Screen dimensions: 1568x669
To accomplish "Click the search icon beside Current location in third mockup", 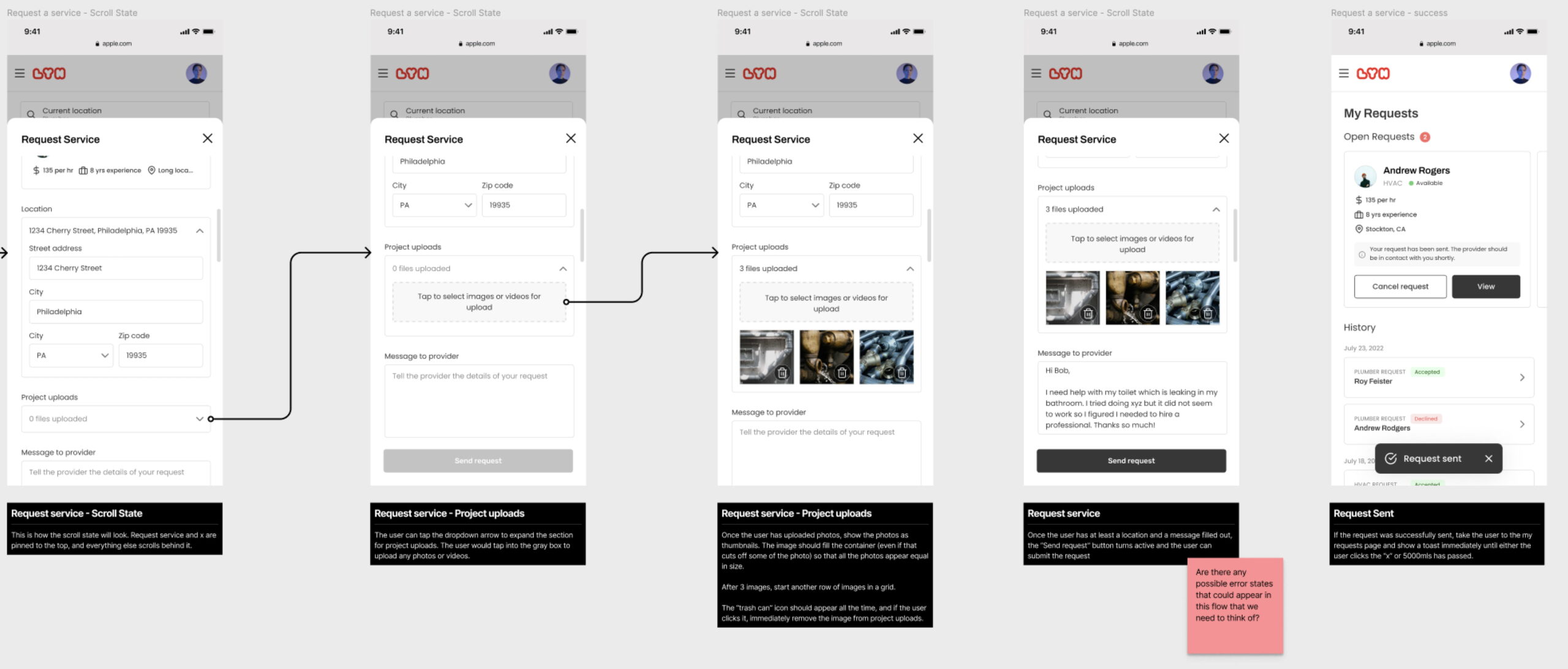I will tap(741, 114).
